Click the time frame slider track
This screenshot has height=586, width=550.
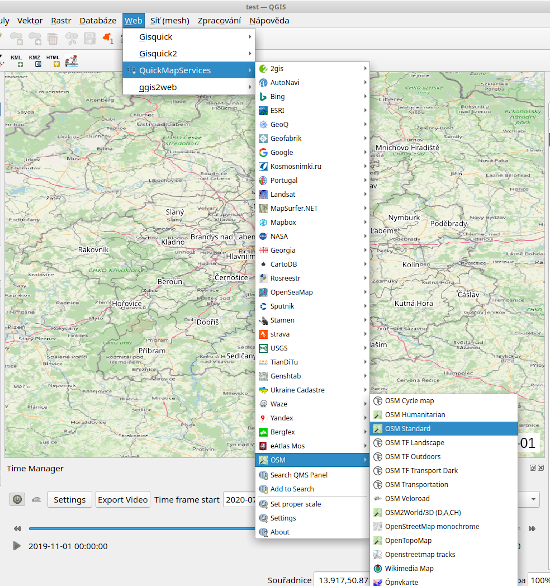142,528
